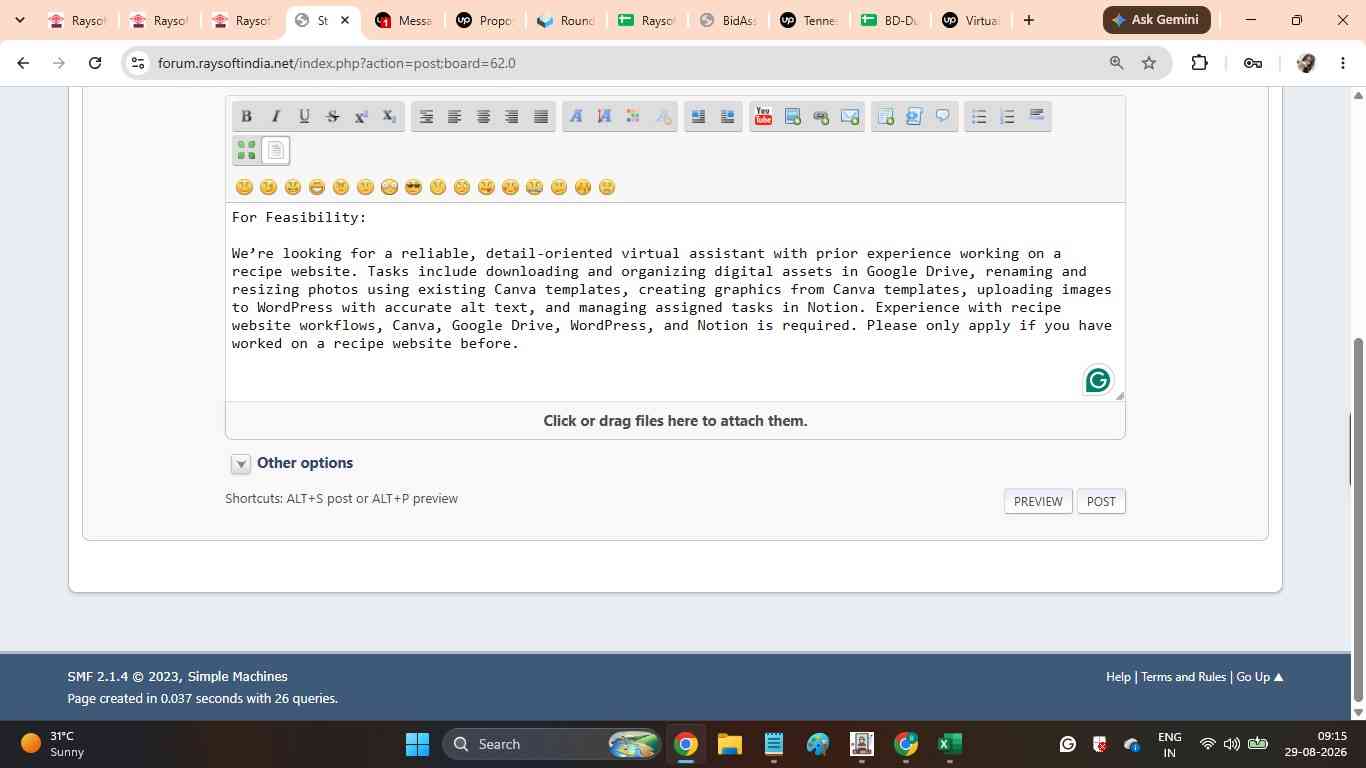The width and height of the screenshot is (1366, 768).
Task: Toggle bold formatting in editor toolbar
Action: tap(246, 116)
